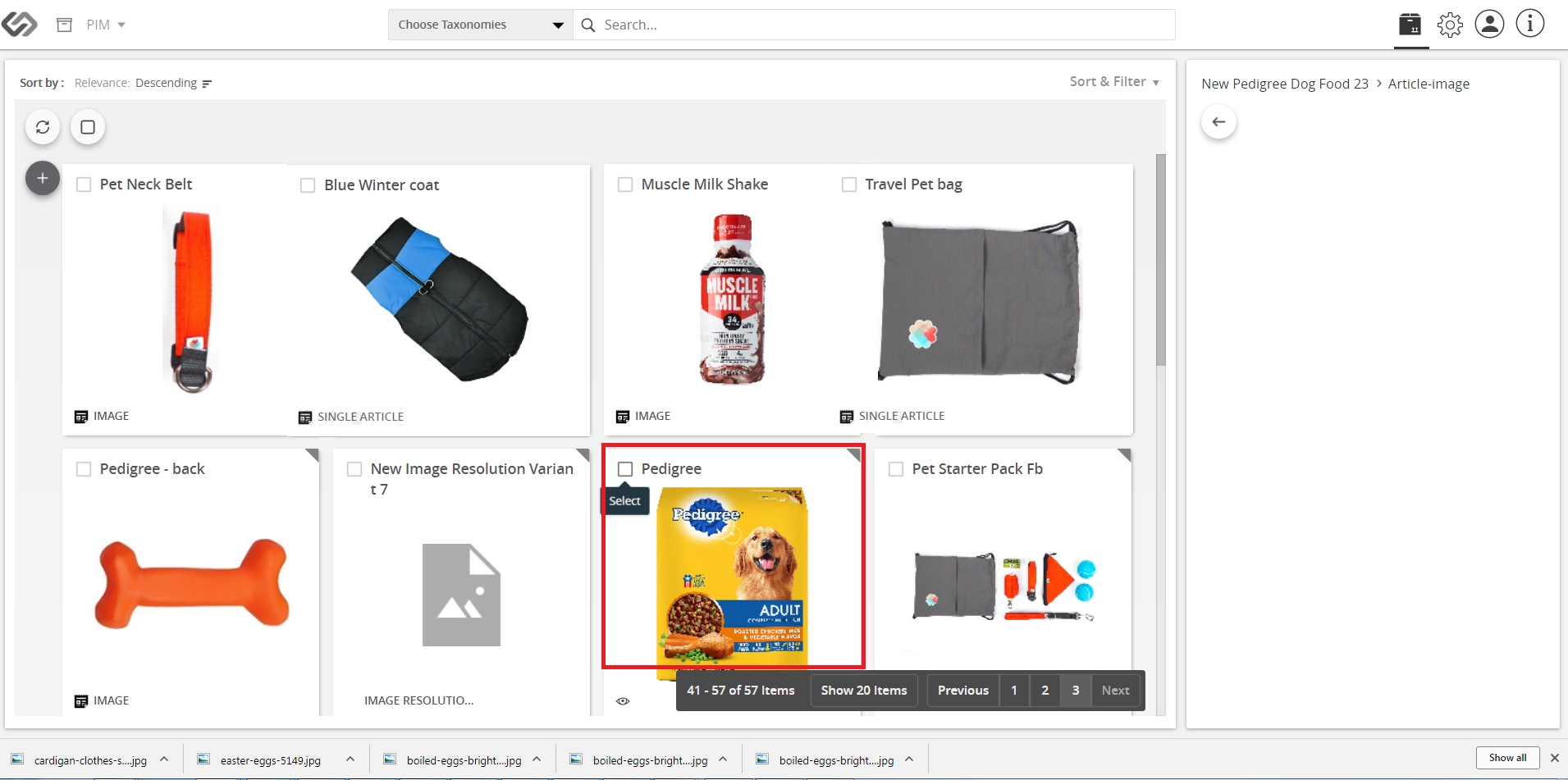This screenshot has width=1568, height=780.
Task: Open the product basket icon in header
Action: [1410, 25]
